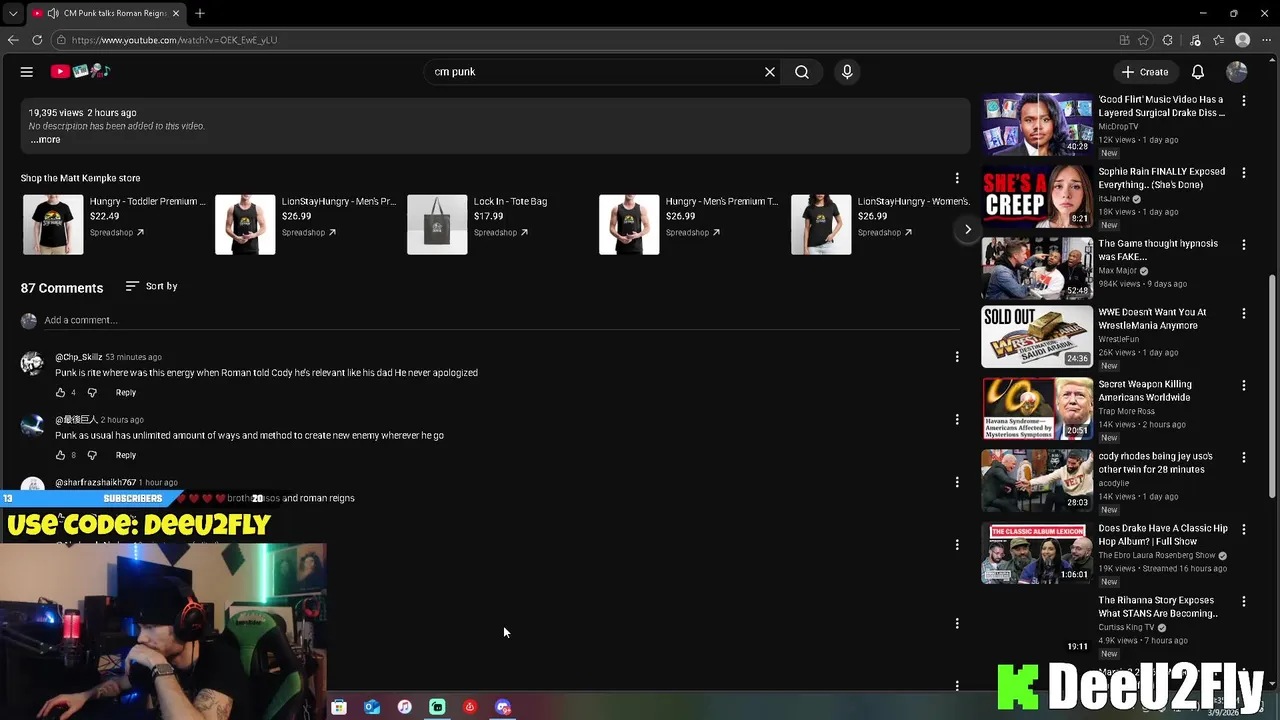Viewport: 1280px width, 720px height.
Task: Open options for Drake Classic Album video
Action: click(1244, 530)
